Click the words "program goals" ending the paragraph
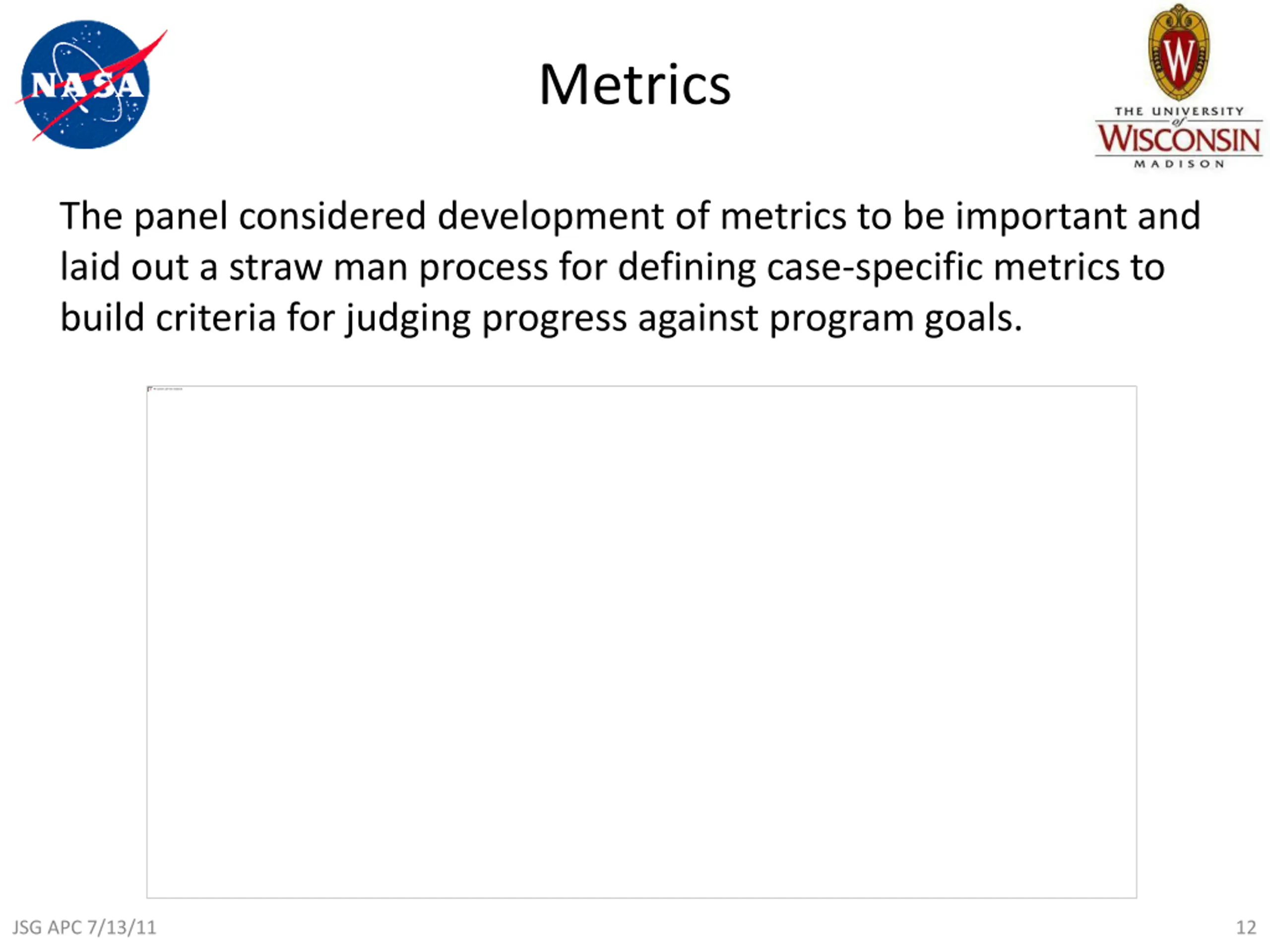 894,318
